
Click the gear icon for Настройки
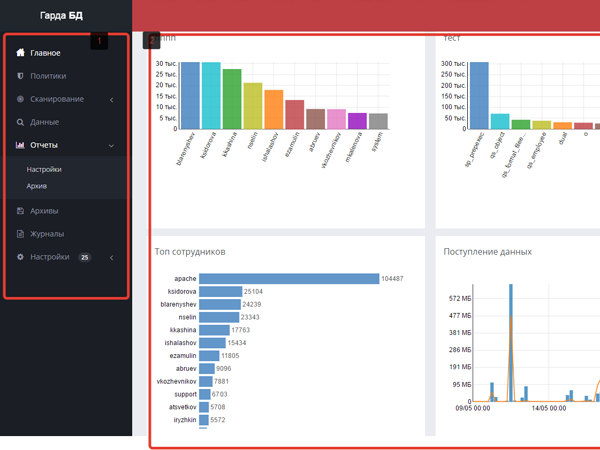(x=20, y=257)
